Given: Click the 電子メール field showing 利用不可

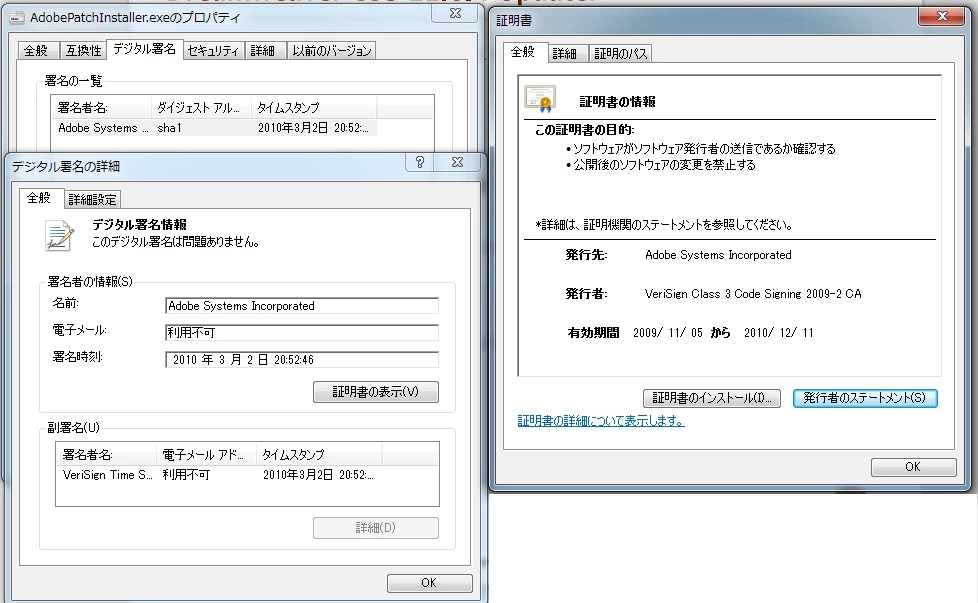Looking at the screenshot, I should coord(302,332).
